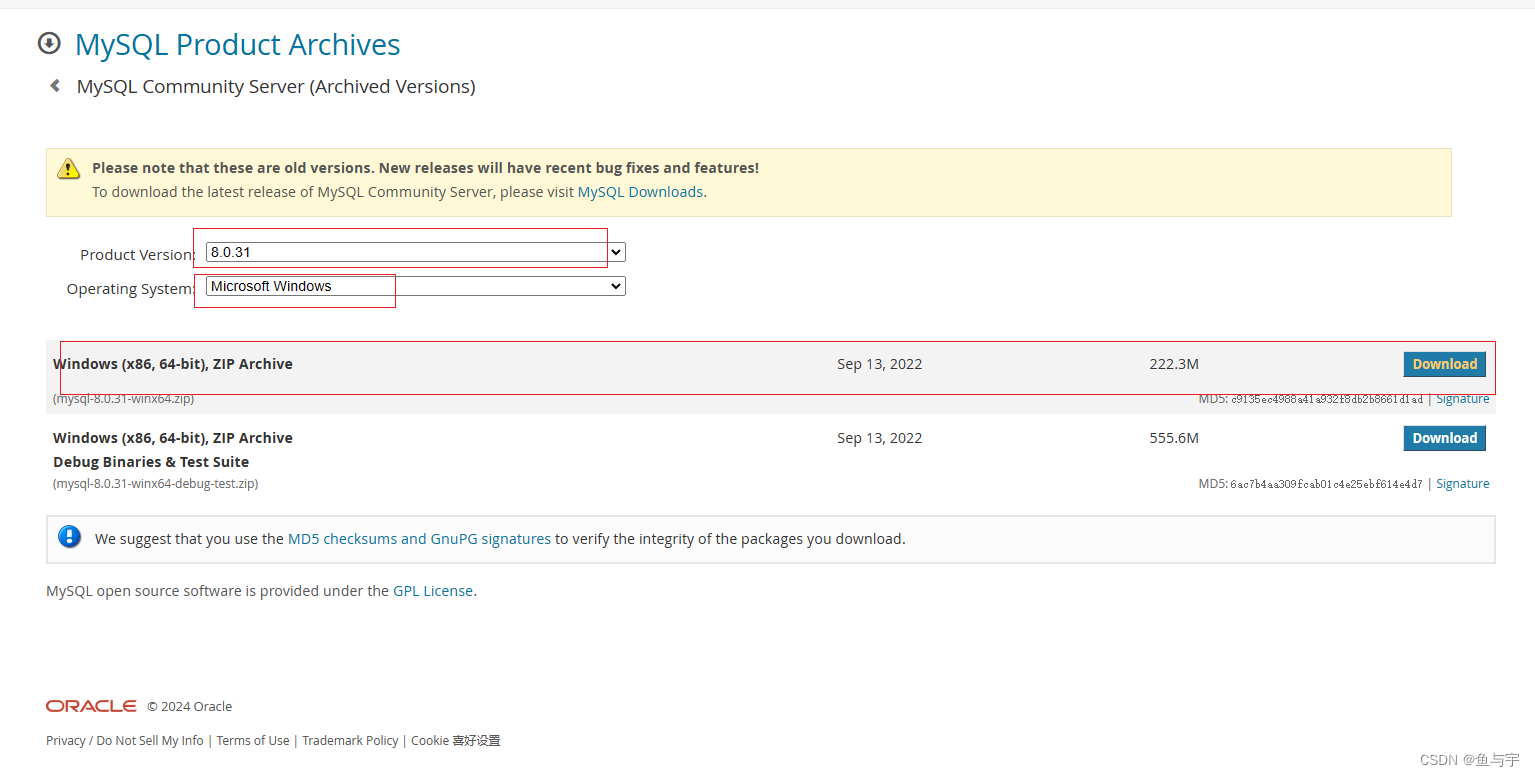The image size is (1535, 776).
Task: Click the Oracle logo in footer
Action: click(91, 706)
